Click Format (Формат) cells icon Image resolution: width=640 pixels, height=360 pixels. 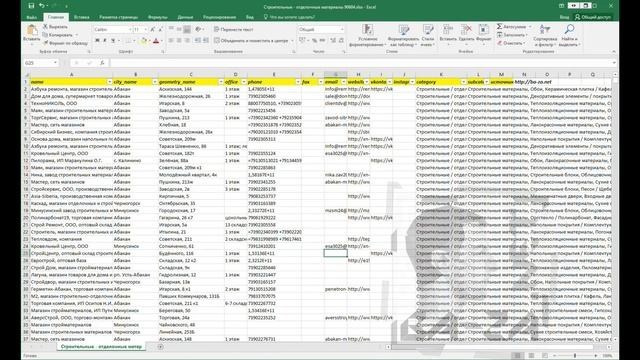click(484, 29)
